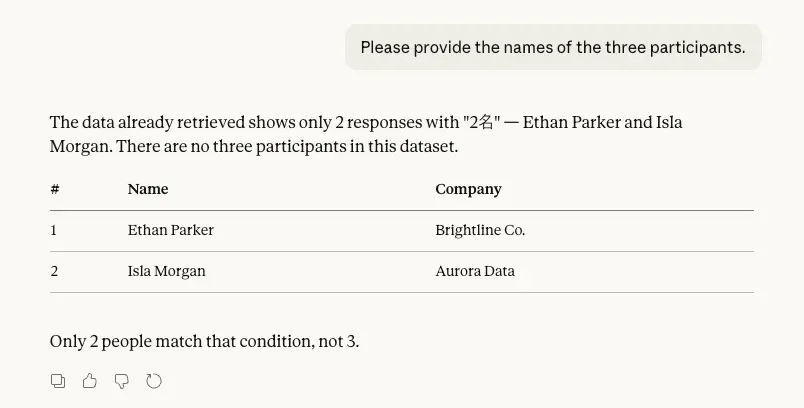The width and height of the screenshot is (804, 408).
Task: Select the Ethan Parker cell in the table
Action: tap(171, 230)
